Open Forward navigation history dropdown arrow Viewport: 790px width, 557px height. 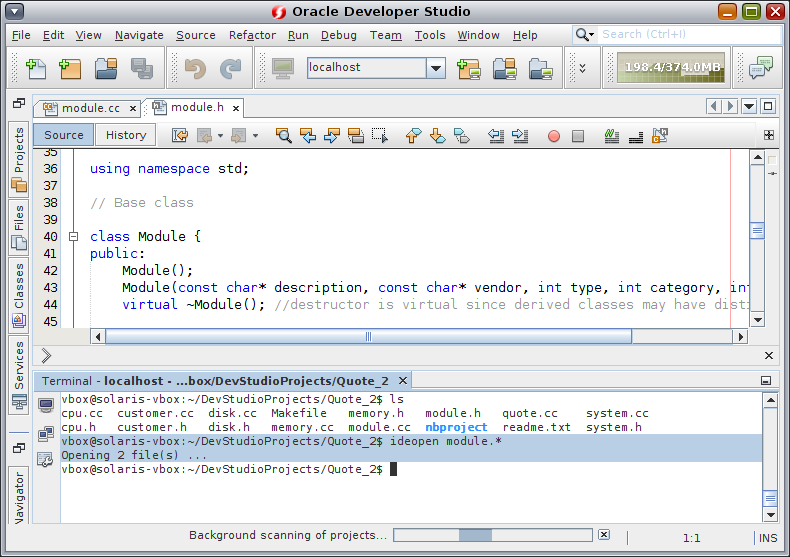click(x=255, y=135)
